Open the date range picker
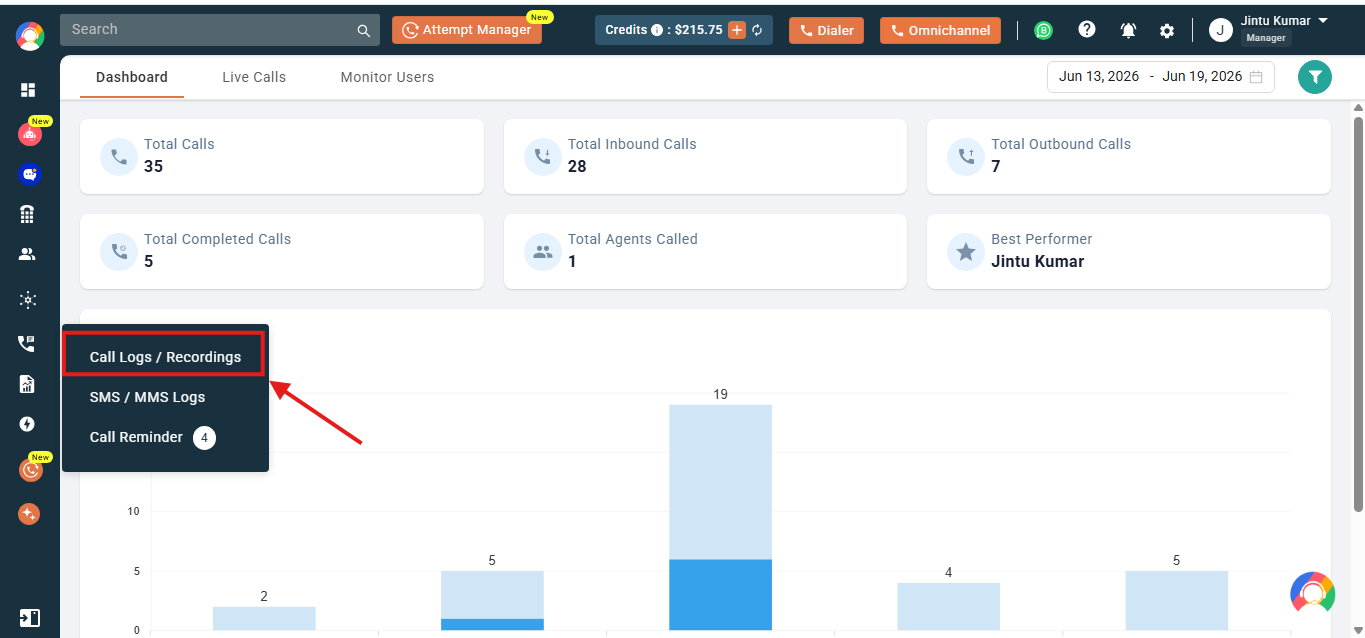Image resolution: width=1365 pixels, height=638 pixels. tap(1161, 77)
